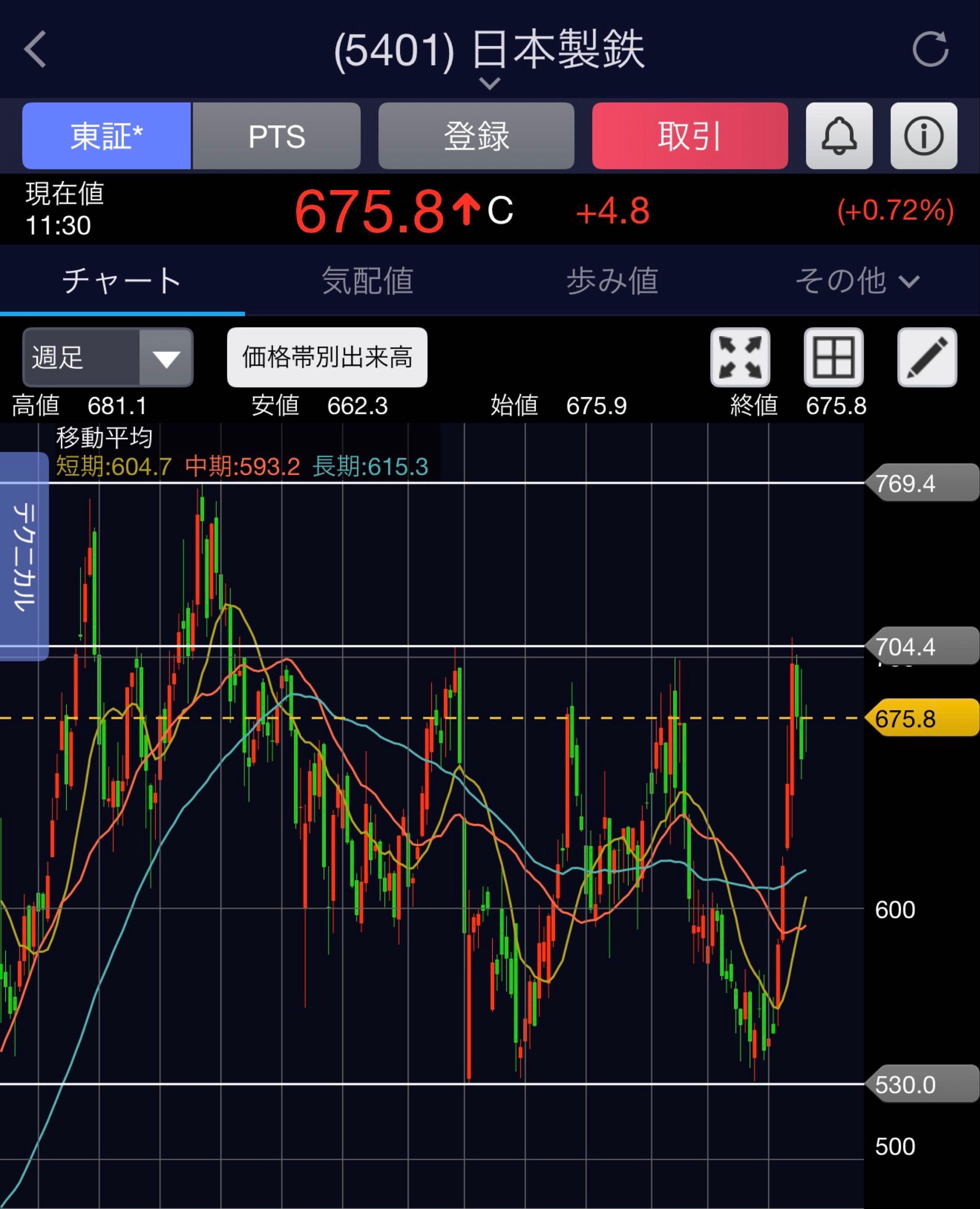980x1209 pixels.
Task: Expand stock selector chevron under title
Action: coord(489,84)
